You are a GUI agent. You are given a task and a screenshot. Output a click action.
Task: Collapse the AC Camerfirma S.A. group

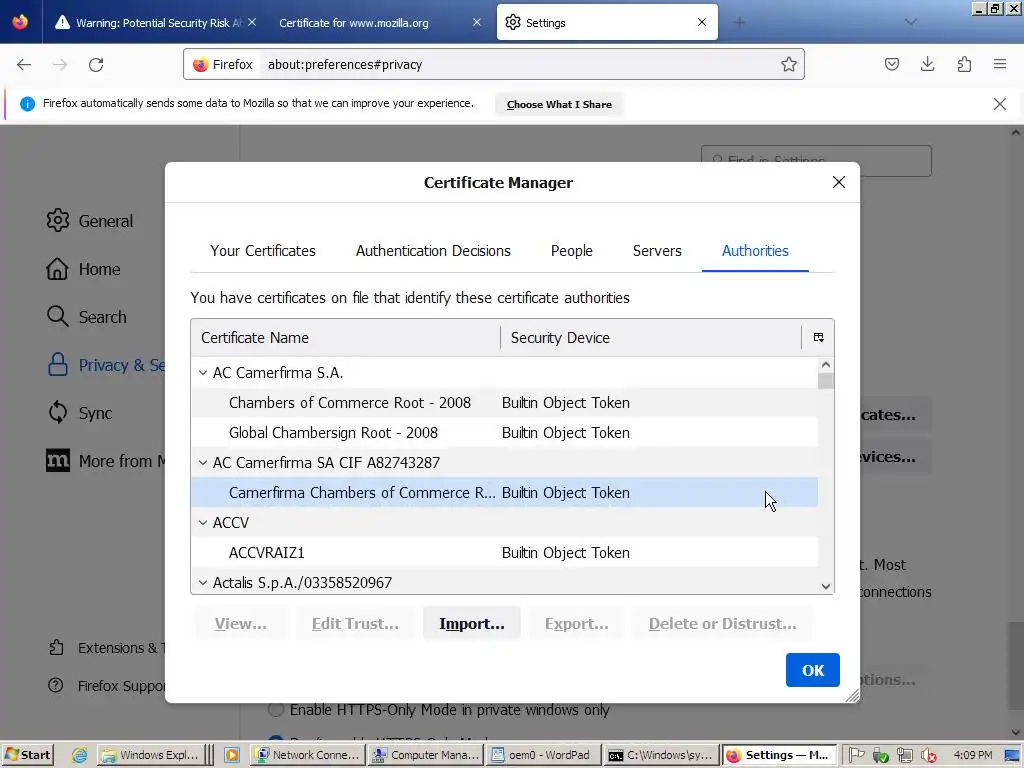tap(202, 373)
